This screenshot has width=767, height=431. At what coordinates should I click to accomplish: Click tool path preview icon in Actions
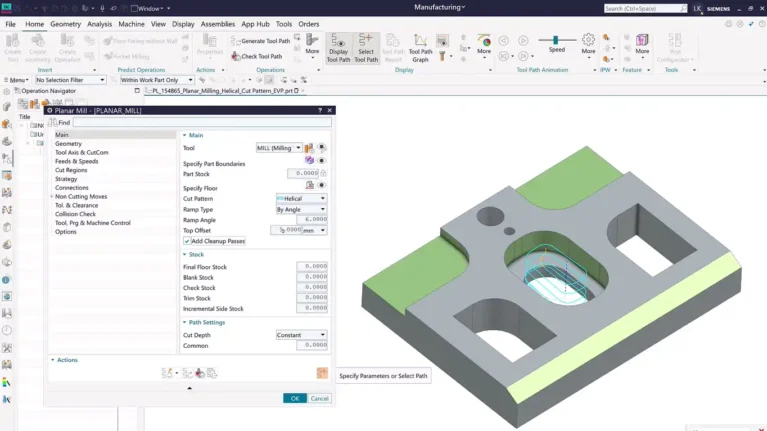click(x=322, y=373)
